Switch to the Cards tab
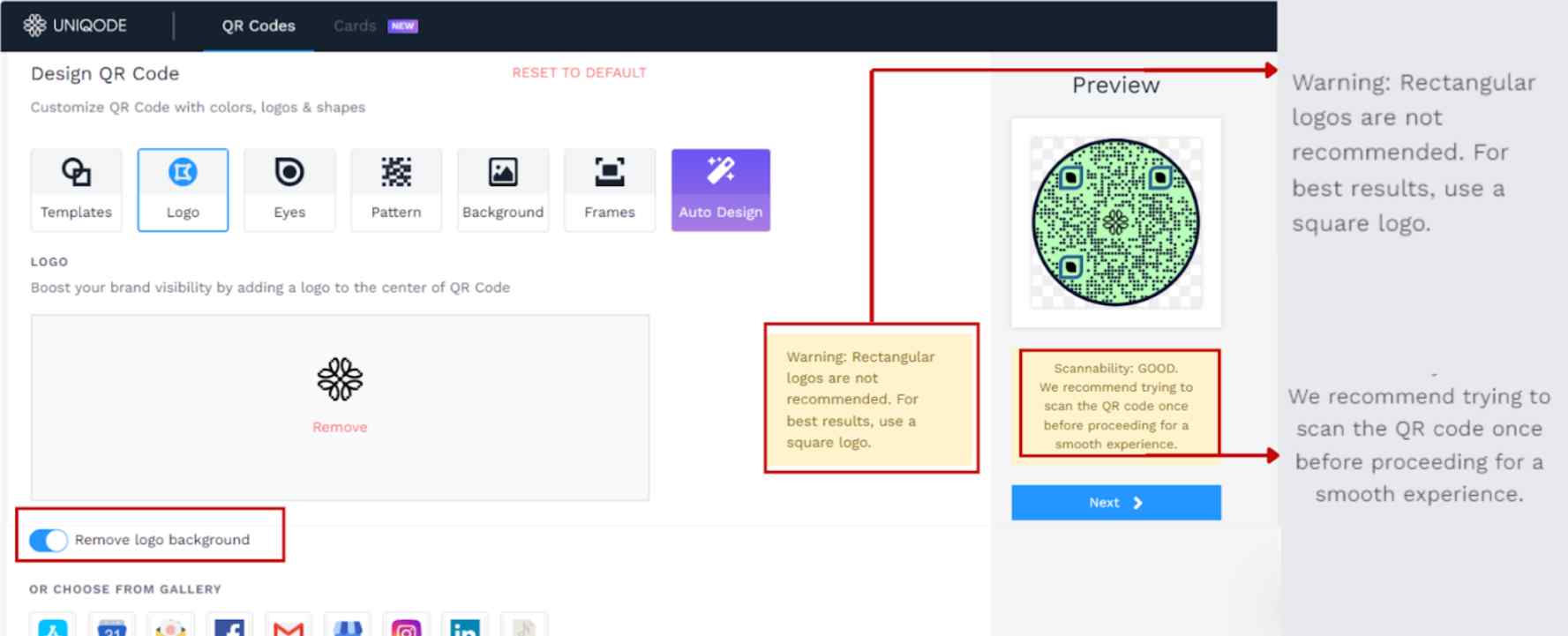This screenshot has width=1568, height=636. tap(355, 26)
